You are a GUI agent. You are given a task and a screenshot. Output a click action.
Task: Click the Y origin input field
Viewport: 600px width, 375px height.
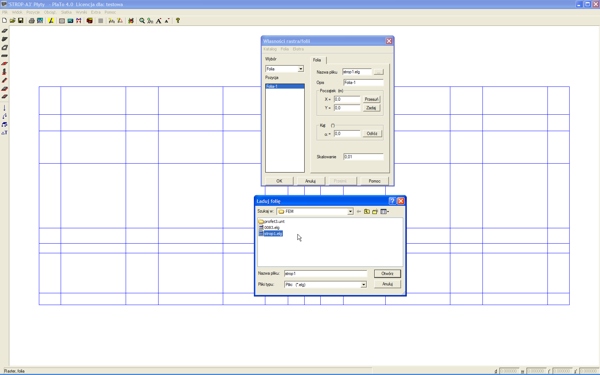pos(347,108)
